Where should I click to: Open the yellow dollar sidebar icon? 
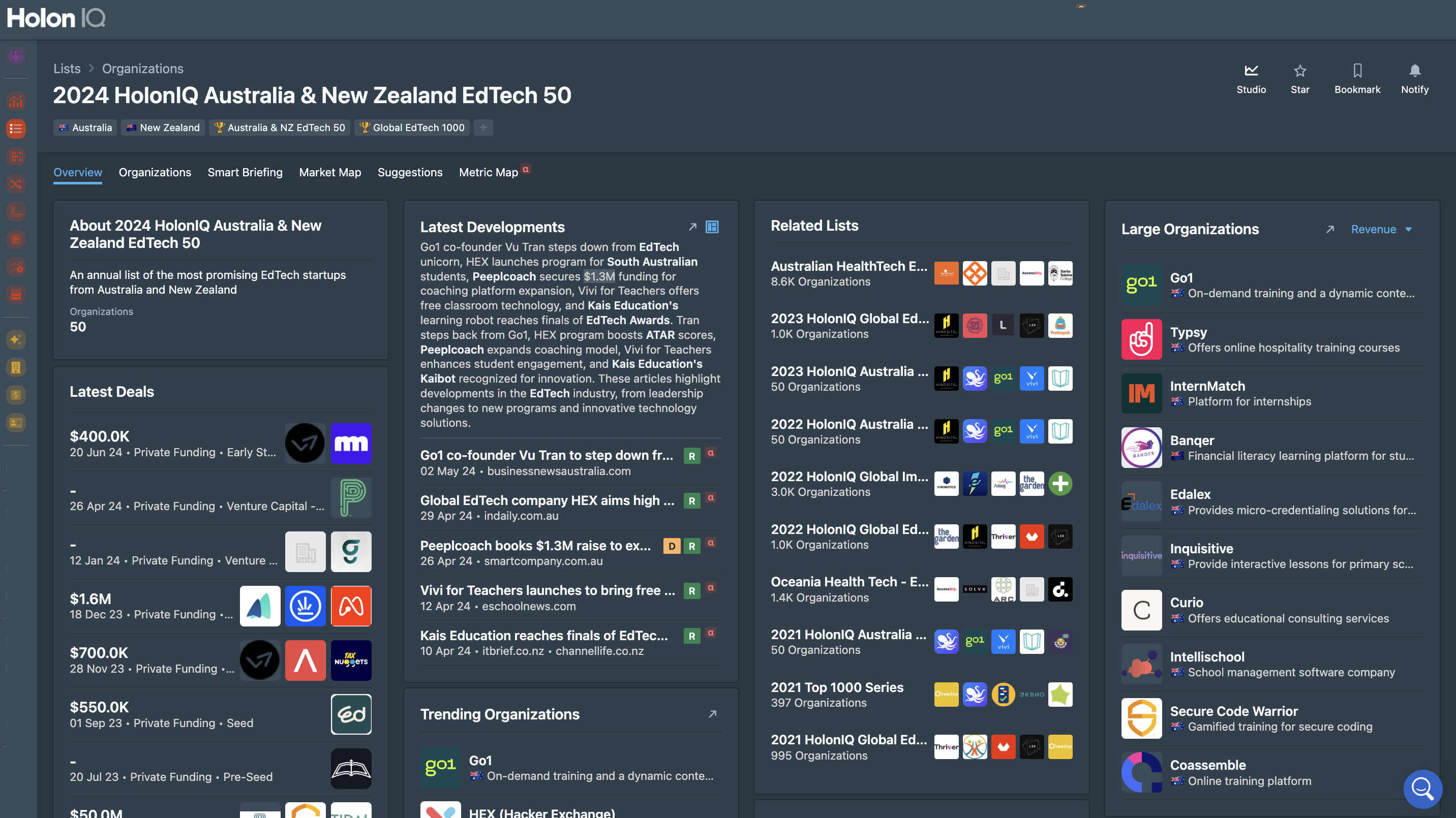(x=16, y=395)
